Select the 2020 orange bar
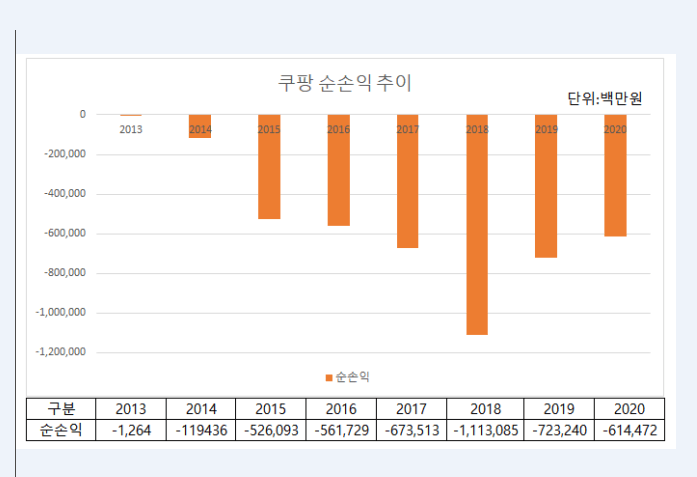Image resolution: width=697 pixels, height=477 pixels. coord(615,176)
